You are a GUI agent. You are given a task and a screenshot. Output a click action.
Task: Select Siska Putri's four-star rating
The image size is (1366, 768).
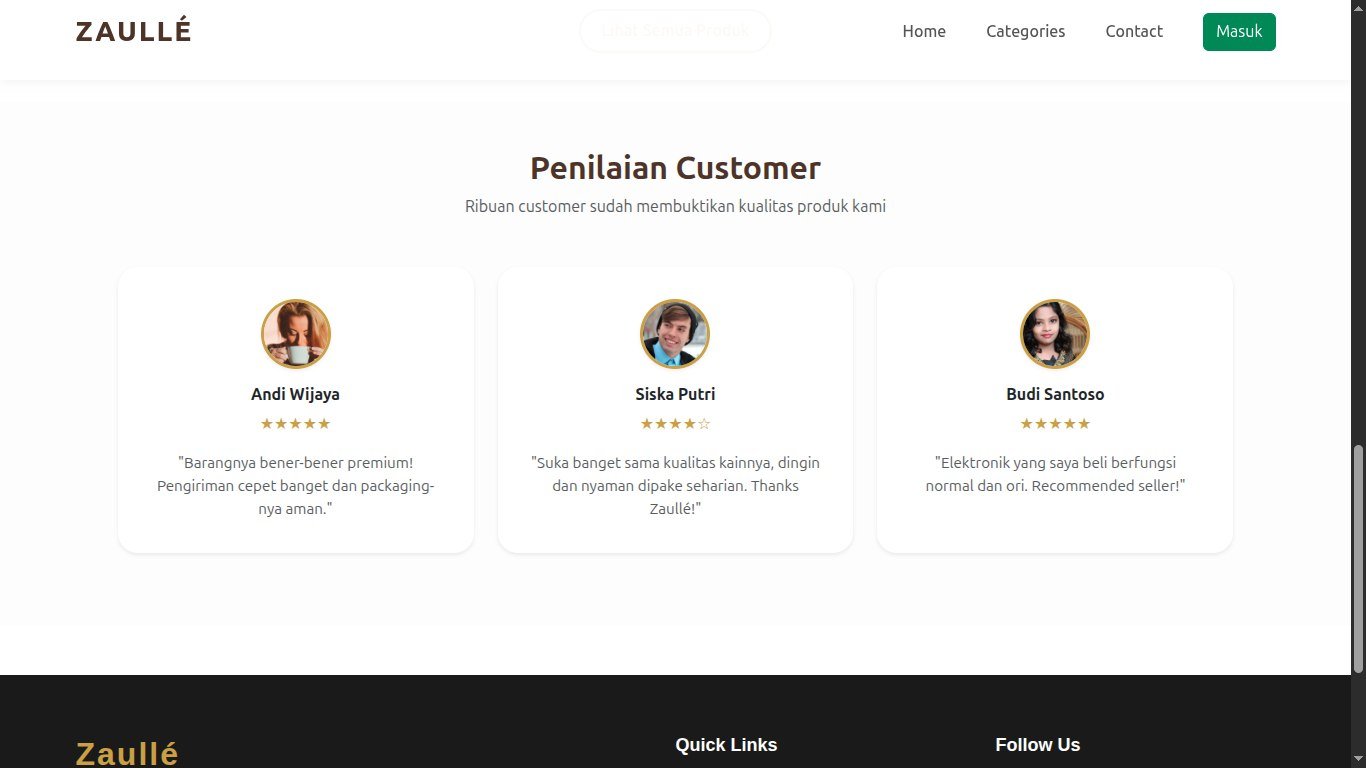coord(675,424)
